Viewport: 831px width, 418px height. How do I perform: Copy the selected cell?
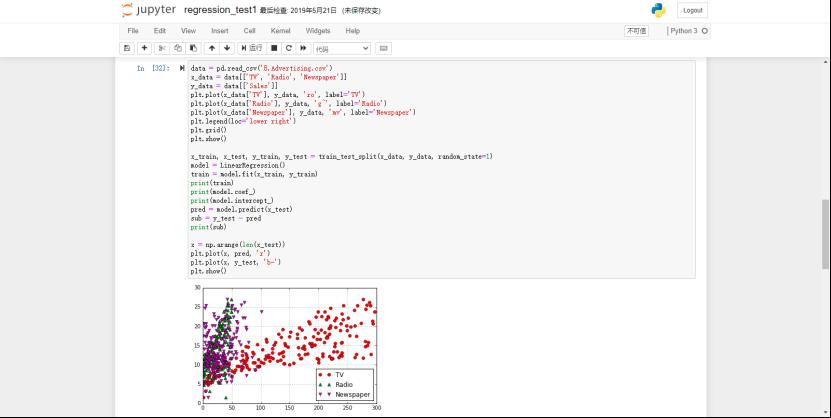[x=177, y=48]
